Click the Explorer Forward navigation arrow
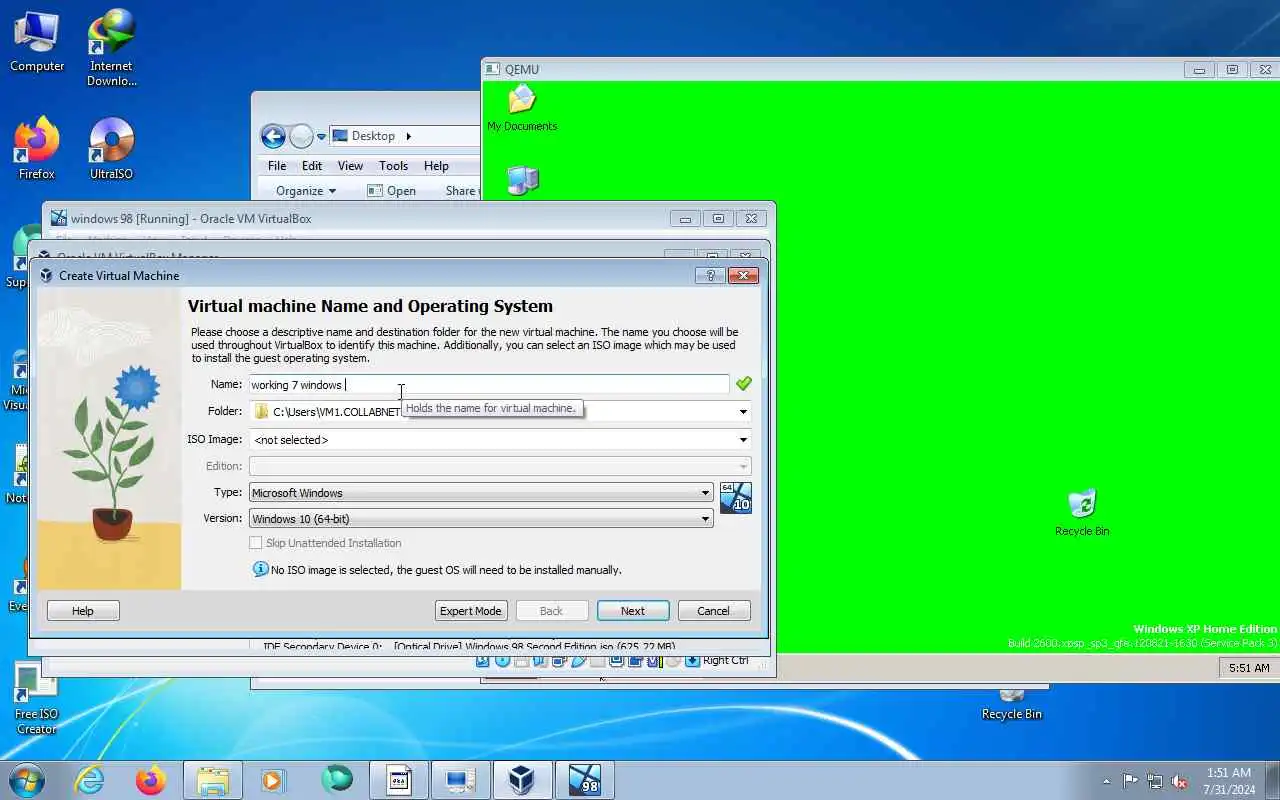The height and width of the screenshot is (800, 1280). 301,136
